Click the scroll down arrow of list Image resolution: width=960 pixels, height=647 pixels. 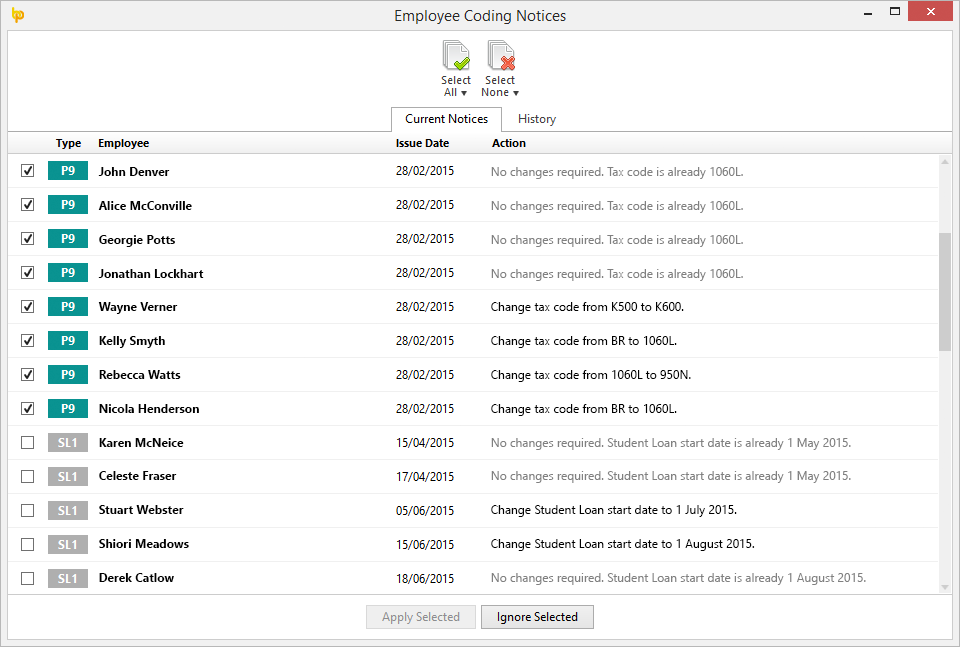(945, 587)
